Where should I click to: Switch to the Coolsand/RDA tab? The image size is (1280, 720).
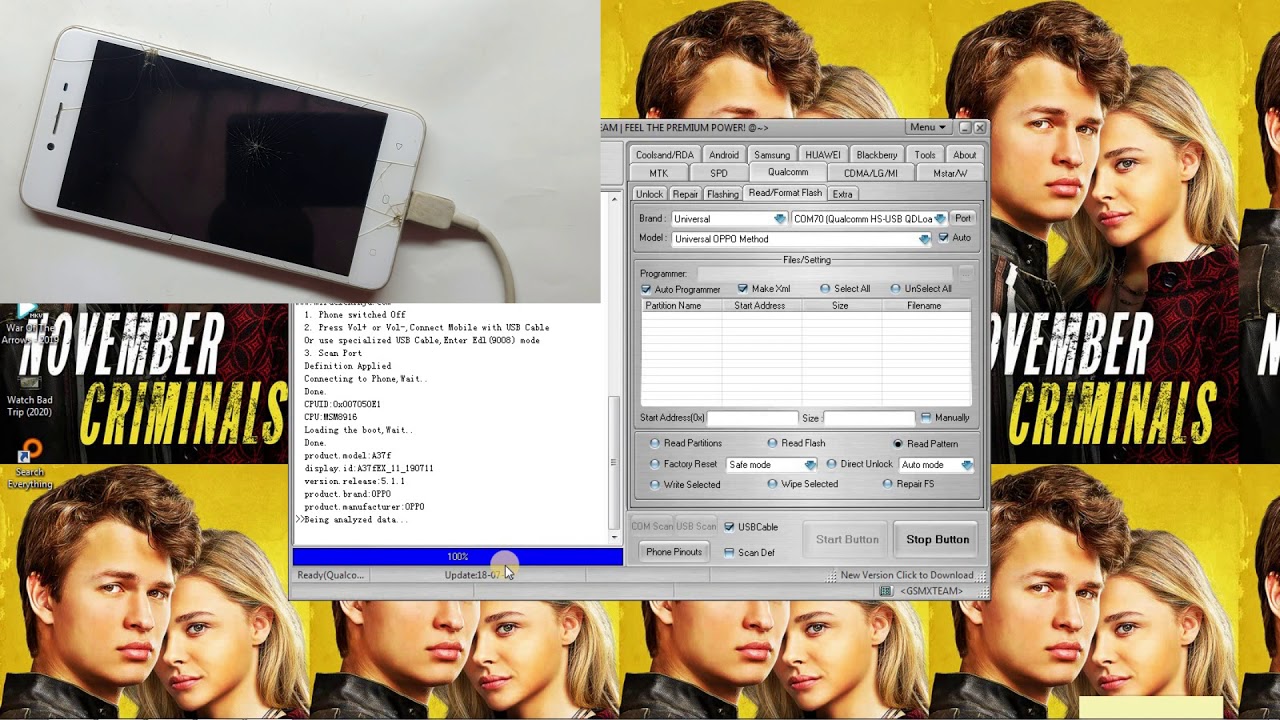click(x=665, y=155)
